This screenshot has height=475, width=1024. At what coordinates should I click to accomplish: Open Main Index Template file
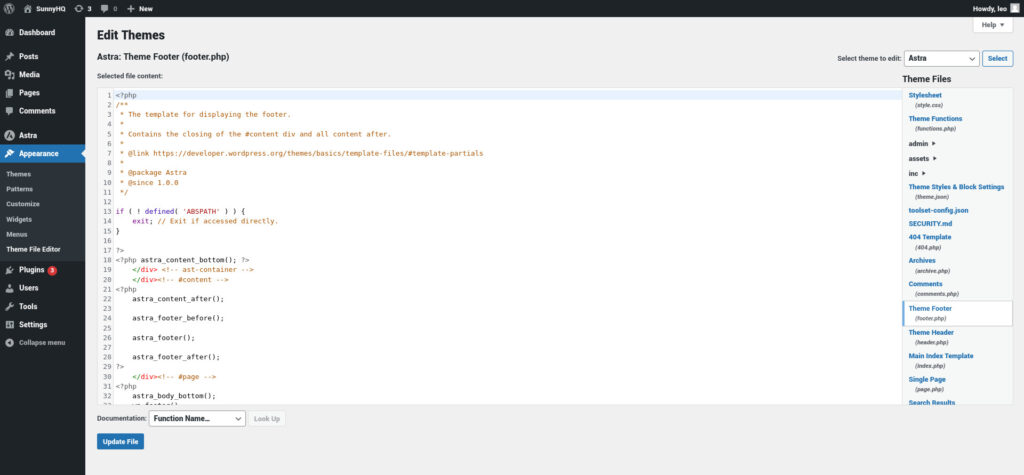pyautogui.click(x=940, y=361)
